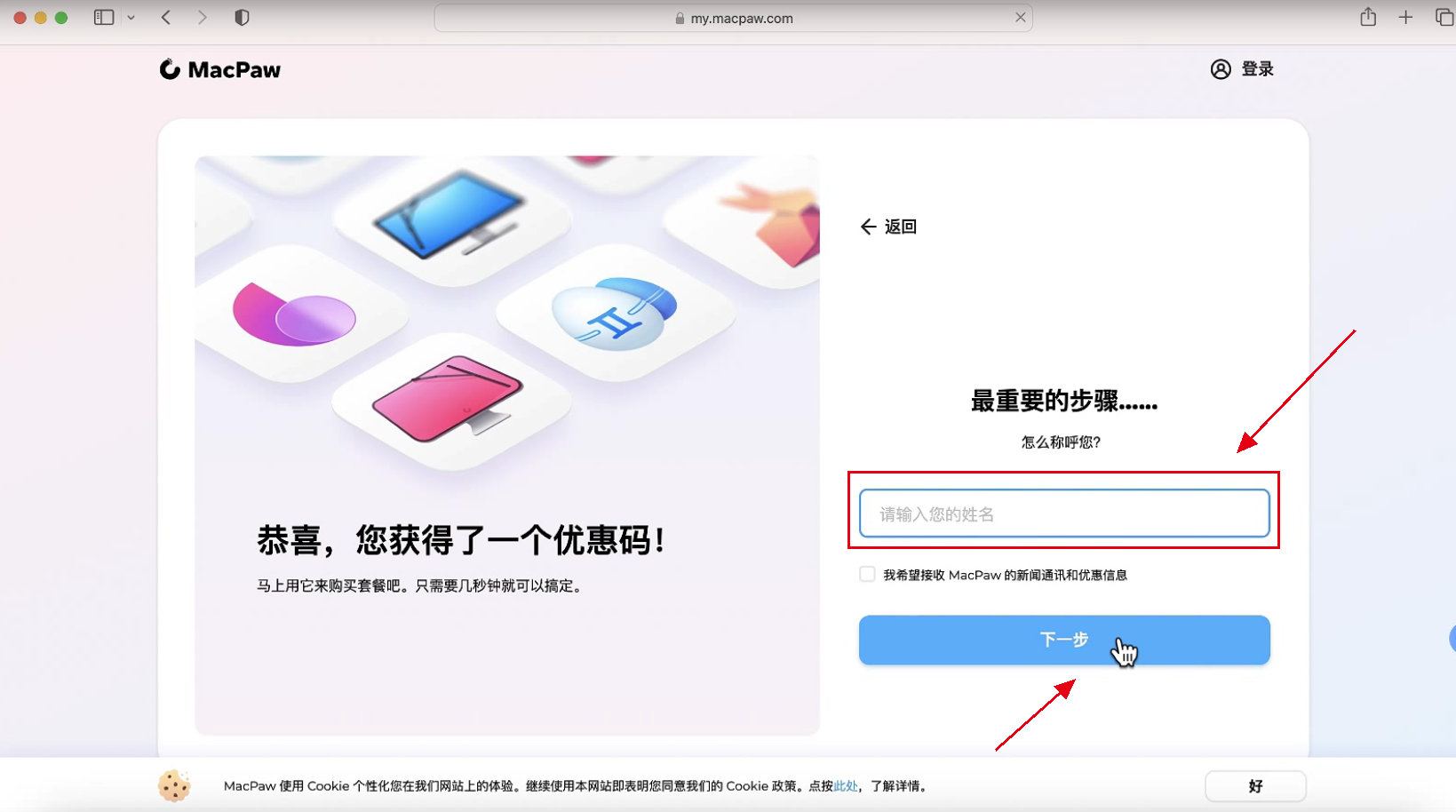
Task: Click the 最重要的步骤...... heading text
Action: [x=1064, y=402]
